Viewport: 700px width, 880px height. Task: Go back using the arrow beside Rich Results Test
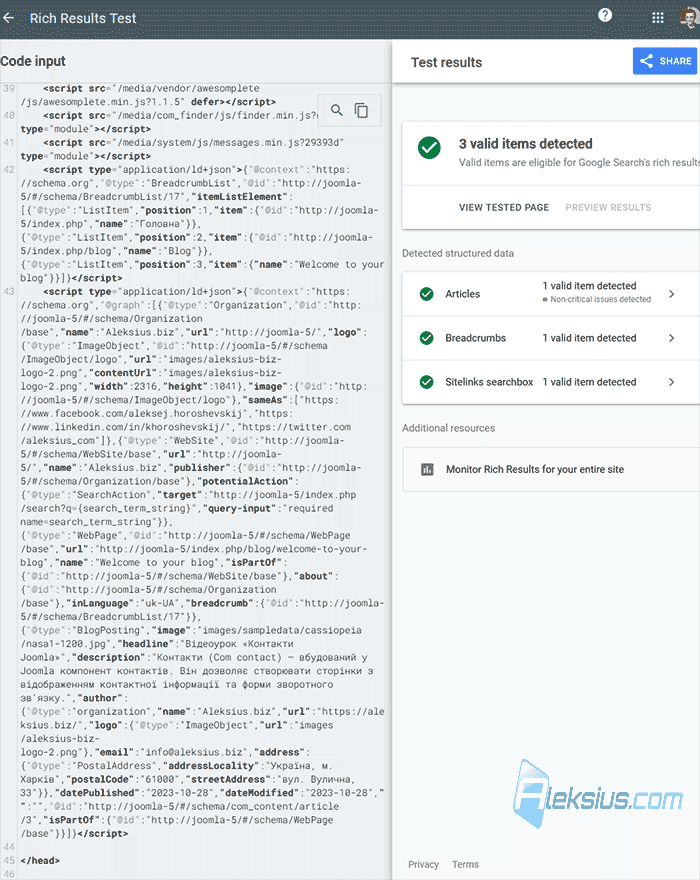pyautogui.click(x=8, y=18)
